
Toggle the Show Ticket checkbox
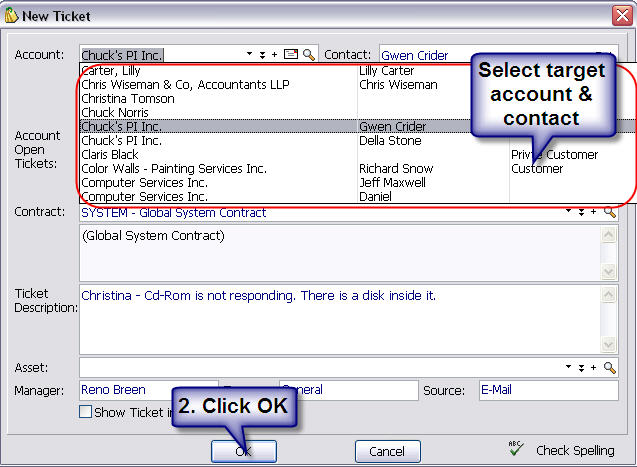coord(86,412)
